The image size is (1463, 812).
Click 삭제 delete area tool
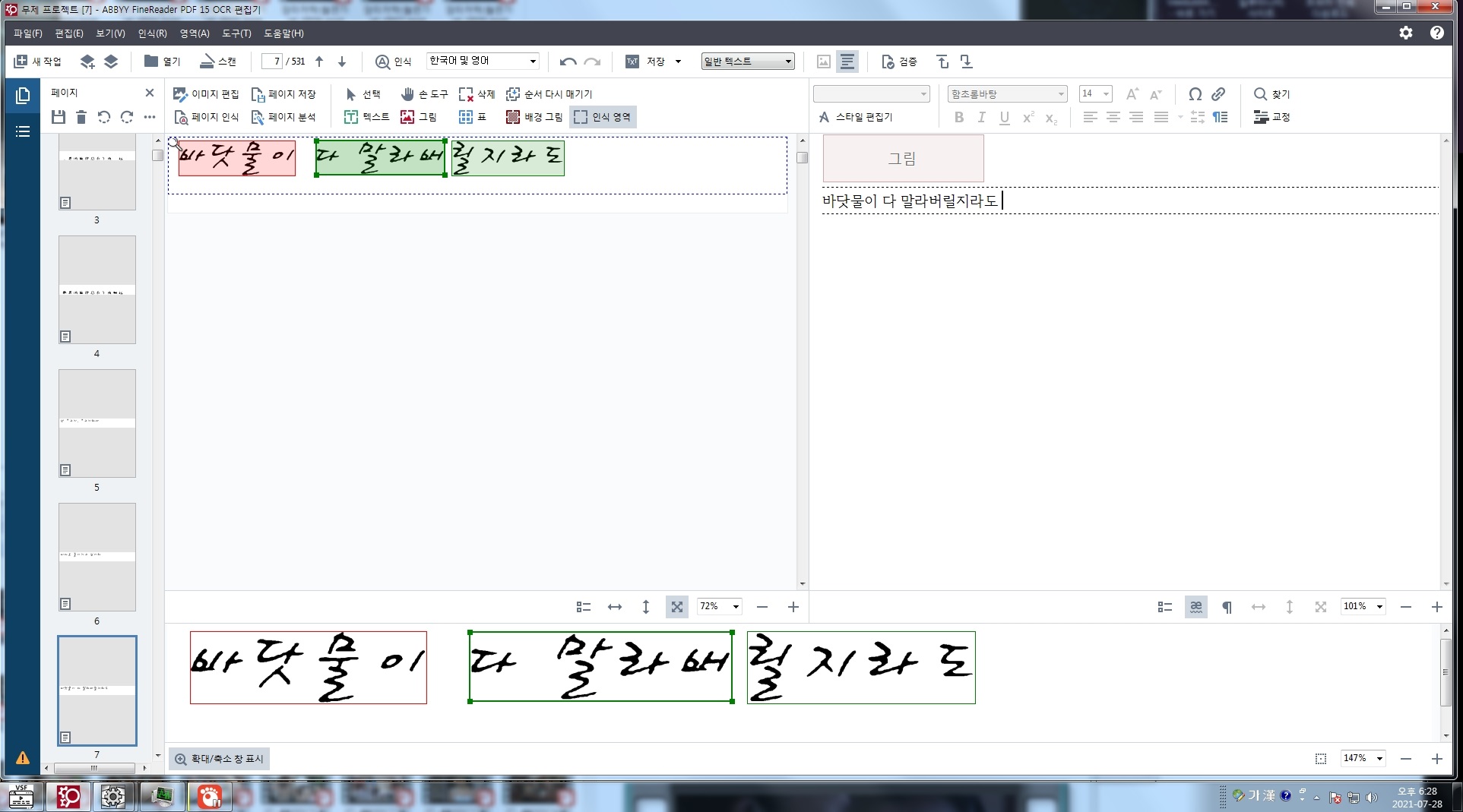point(477,94)
